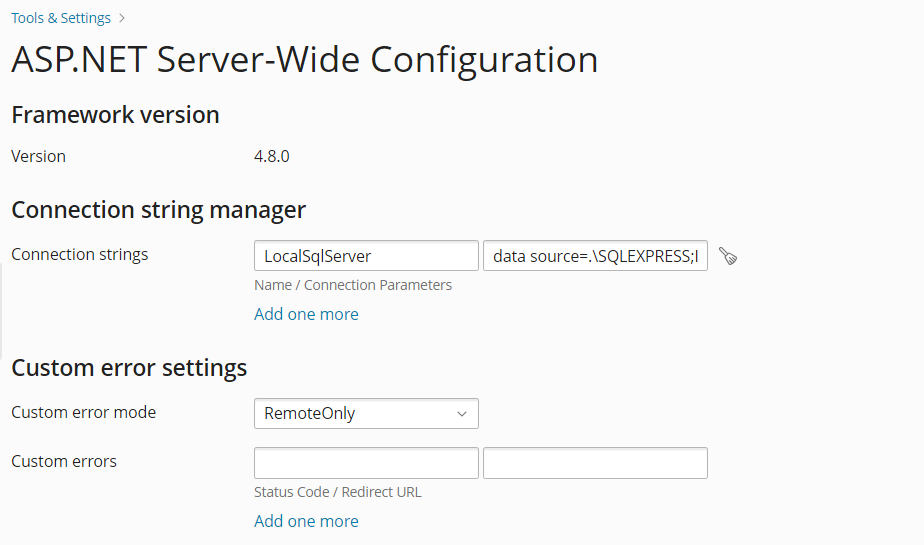Click the Custom errors field label
Viewport: 924px width, 545px height.
pos(64,461)
